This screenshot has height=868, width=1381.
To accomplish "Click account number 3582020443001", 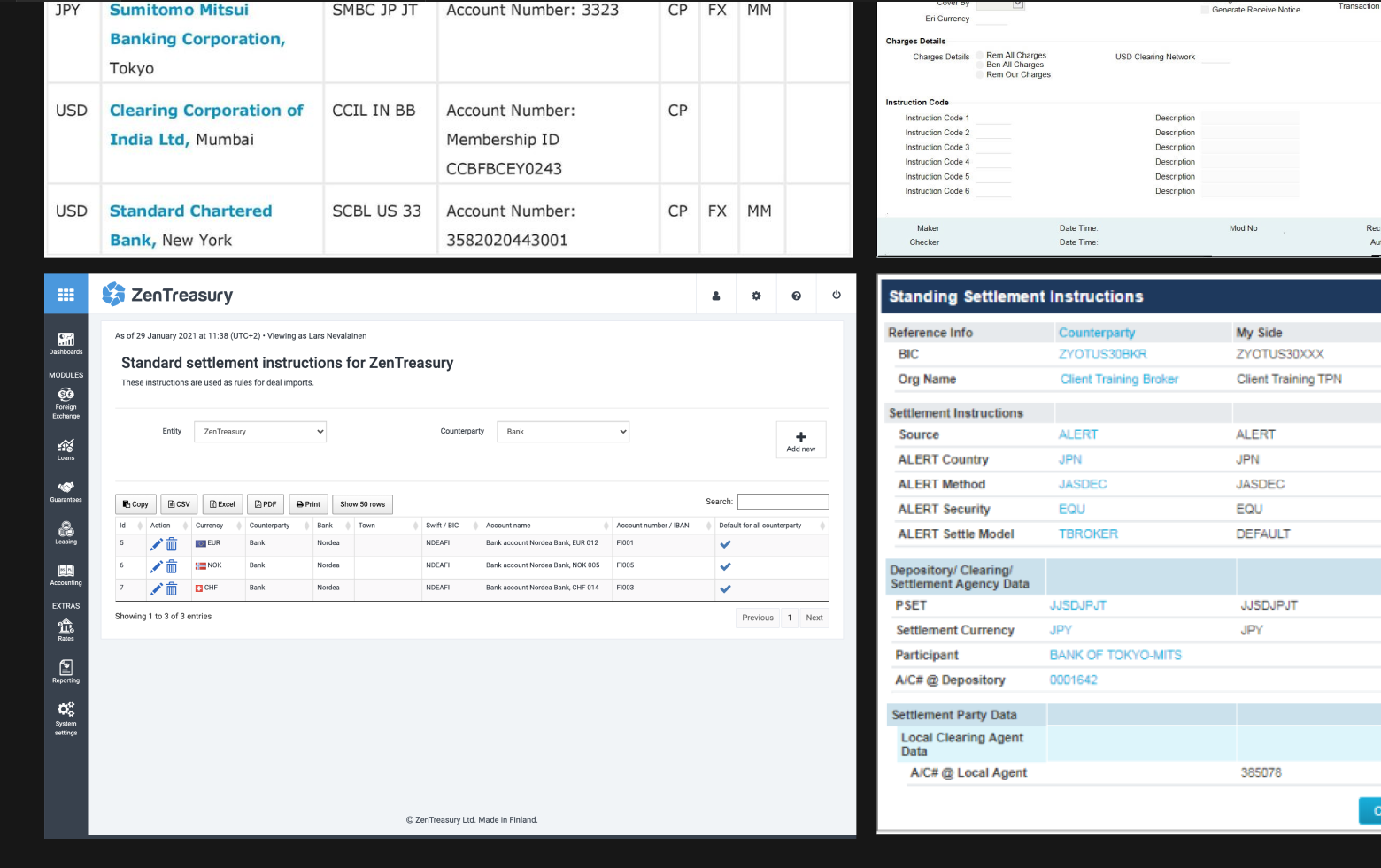I will pyautogui.click(x=507, y=240).
